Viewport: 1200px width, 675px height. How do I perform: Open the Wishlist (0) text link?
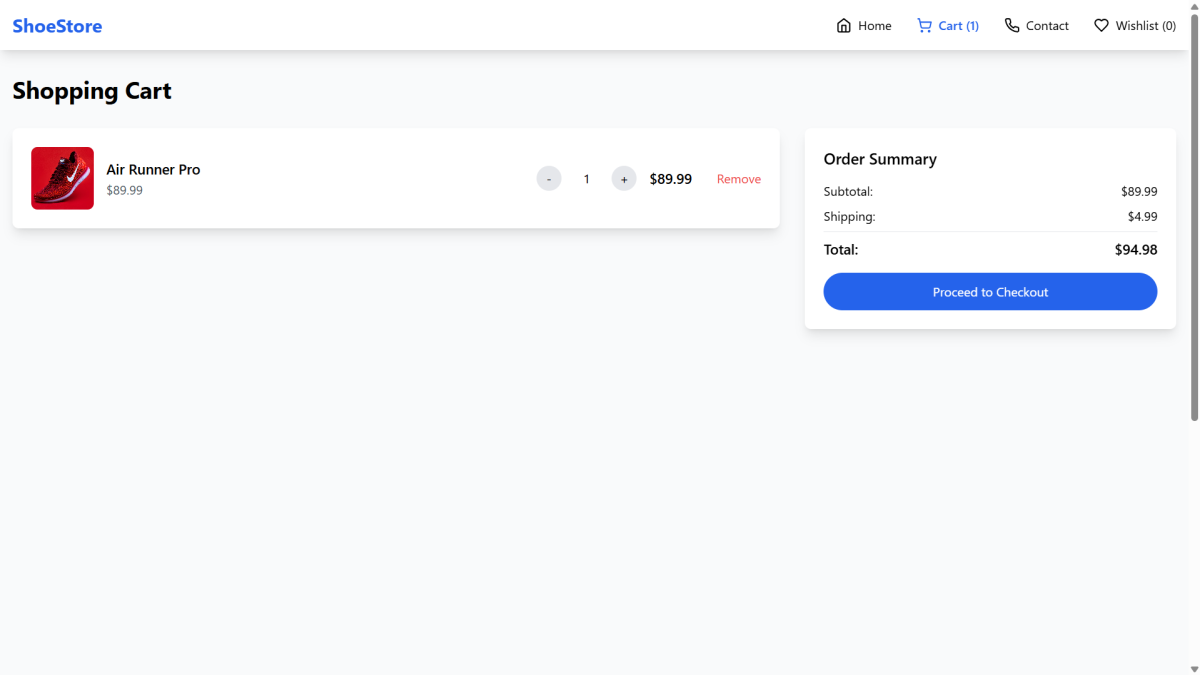[x=1145, y=26]
